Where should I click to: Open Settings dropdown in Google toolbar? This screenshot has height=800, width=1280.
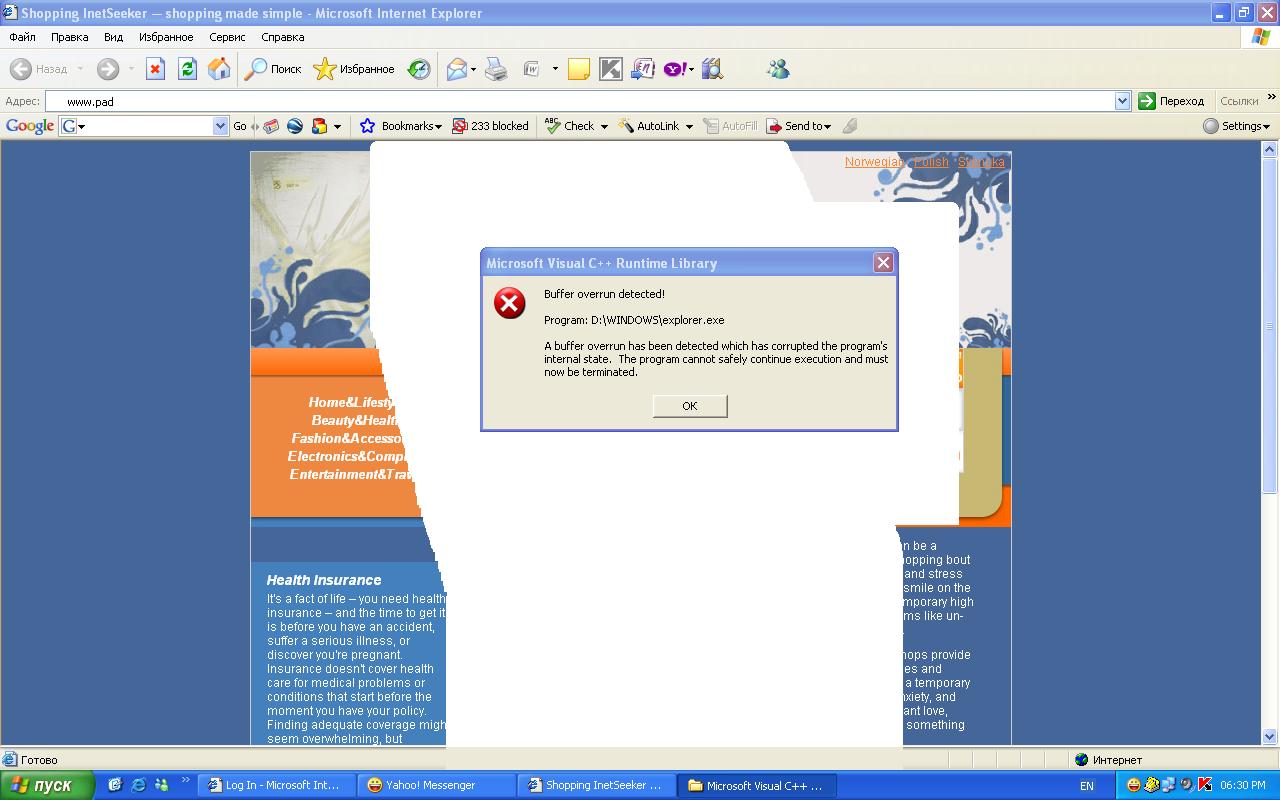point(1237,126)
